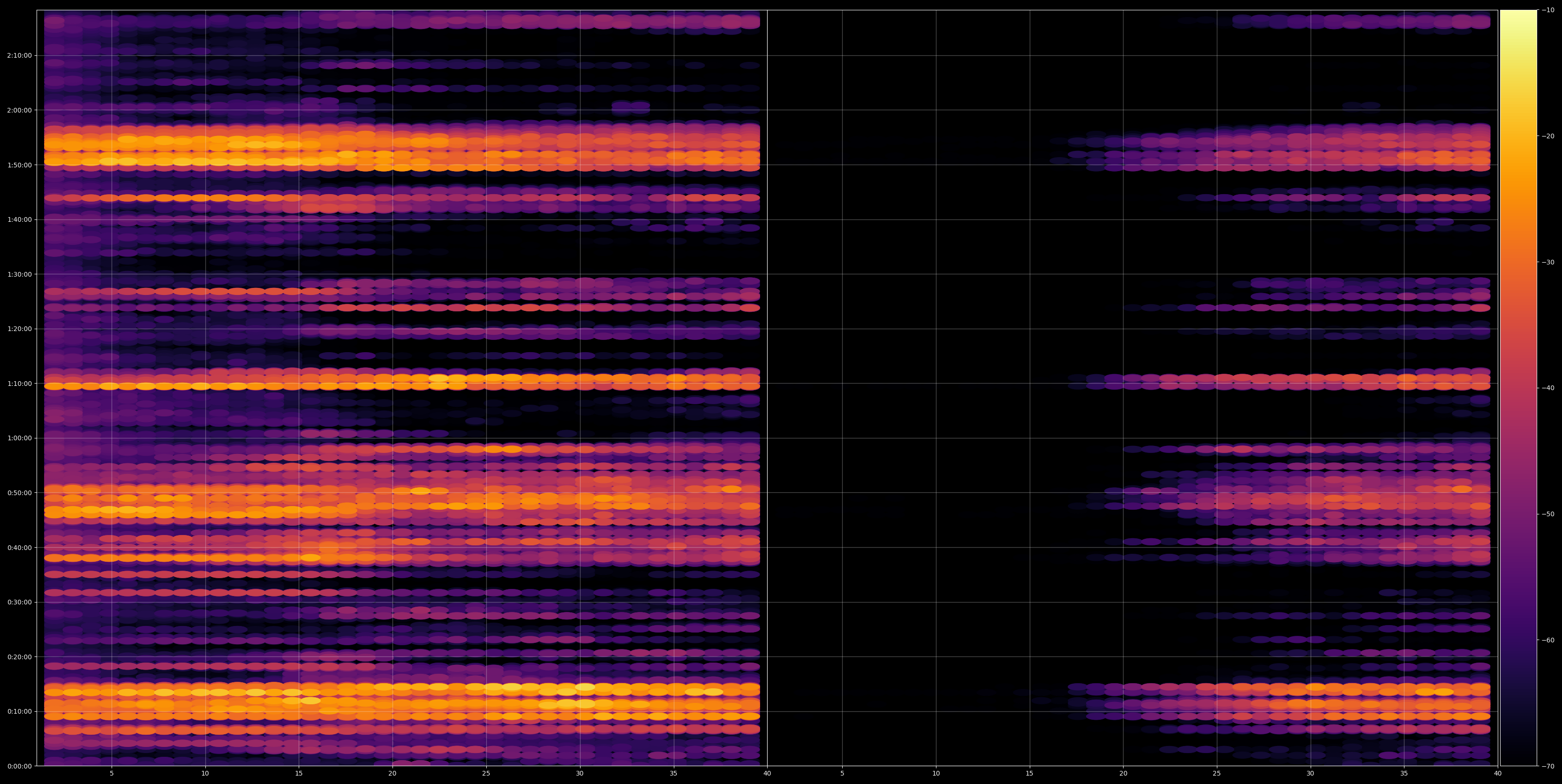This screenshot has height=784, width=1562.
Task: Click x-axis tick 15 of the left plot
Action: click(299, 774)
